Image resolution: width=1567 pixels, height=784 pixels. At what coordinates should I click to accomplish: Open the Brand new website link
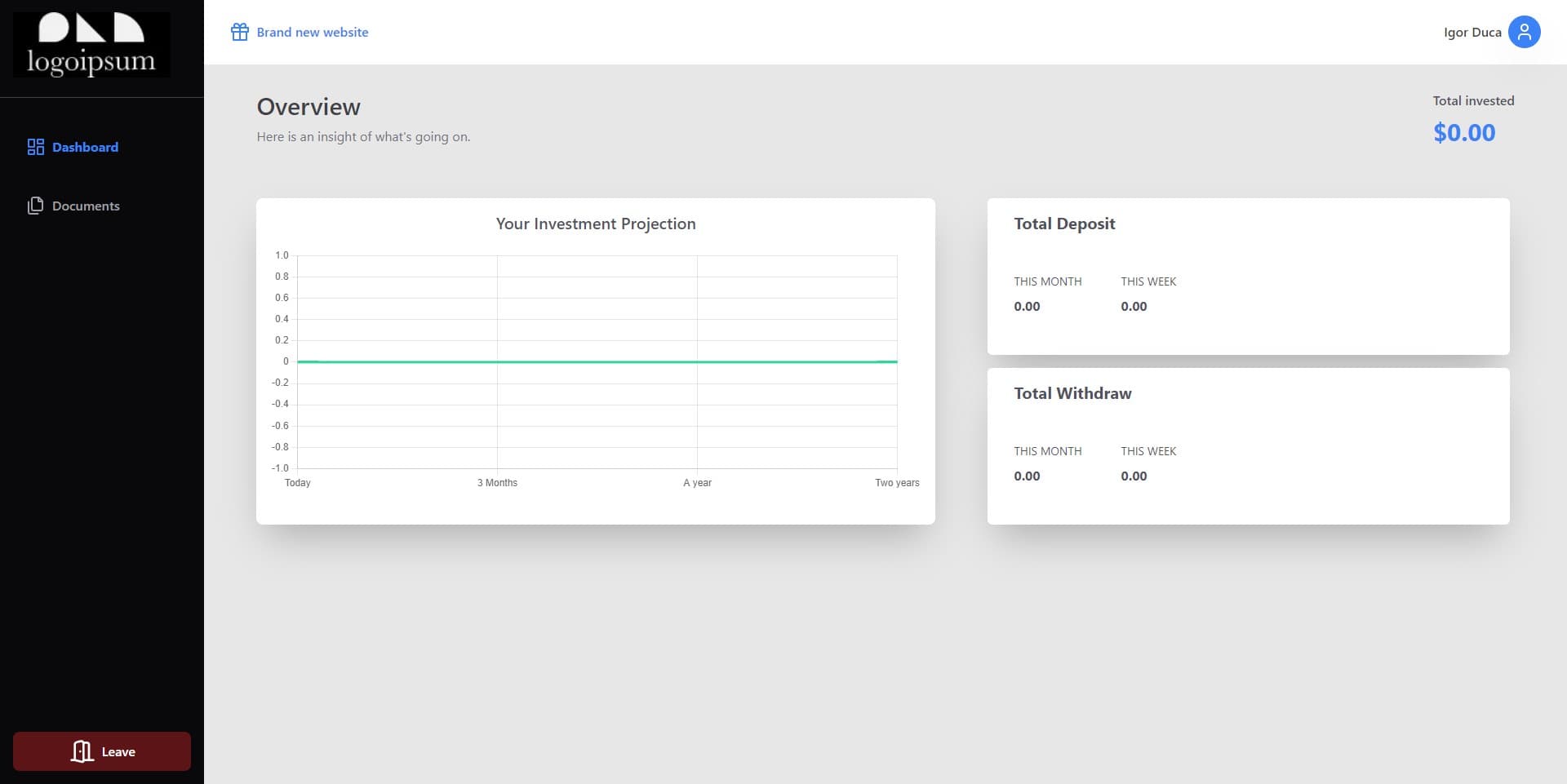312,32
